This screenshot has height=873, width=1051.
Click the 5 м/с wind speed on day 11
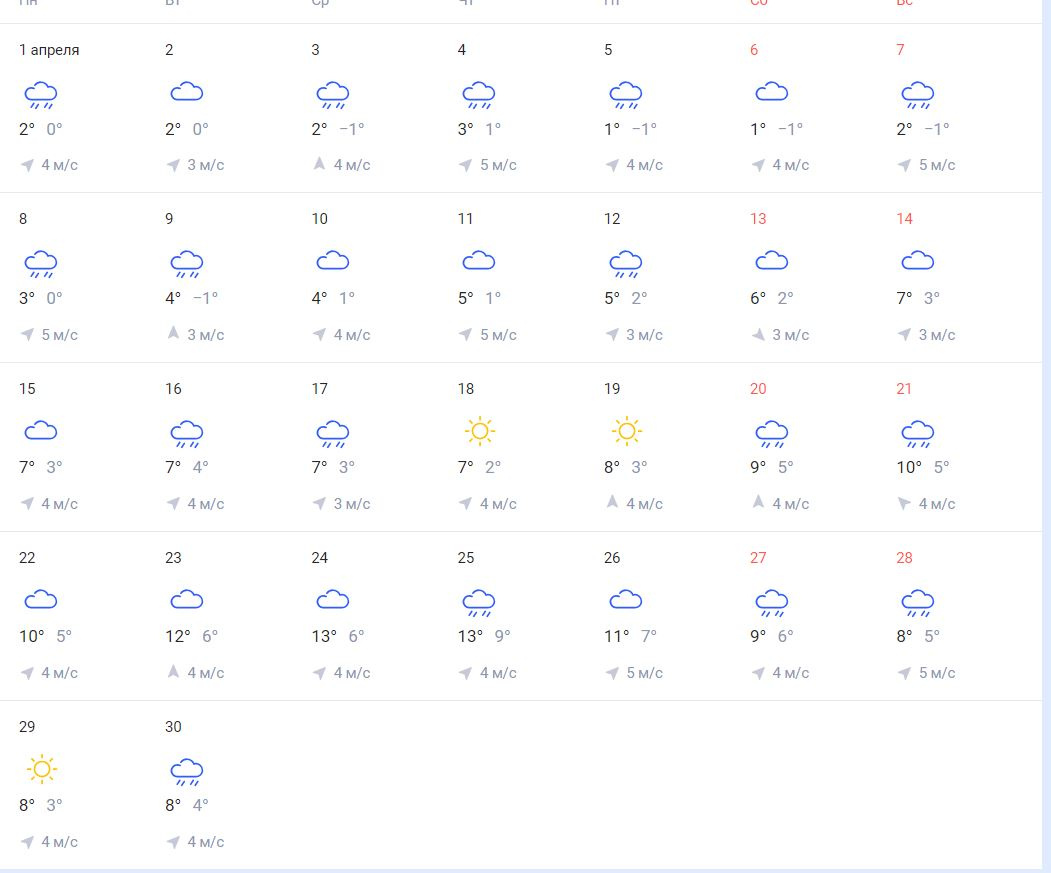tap(498, 335)
